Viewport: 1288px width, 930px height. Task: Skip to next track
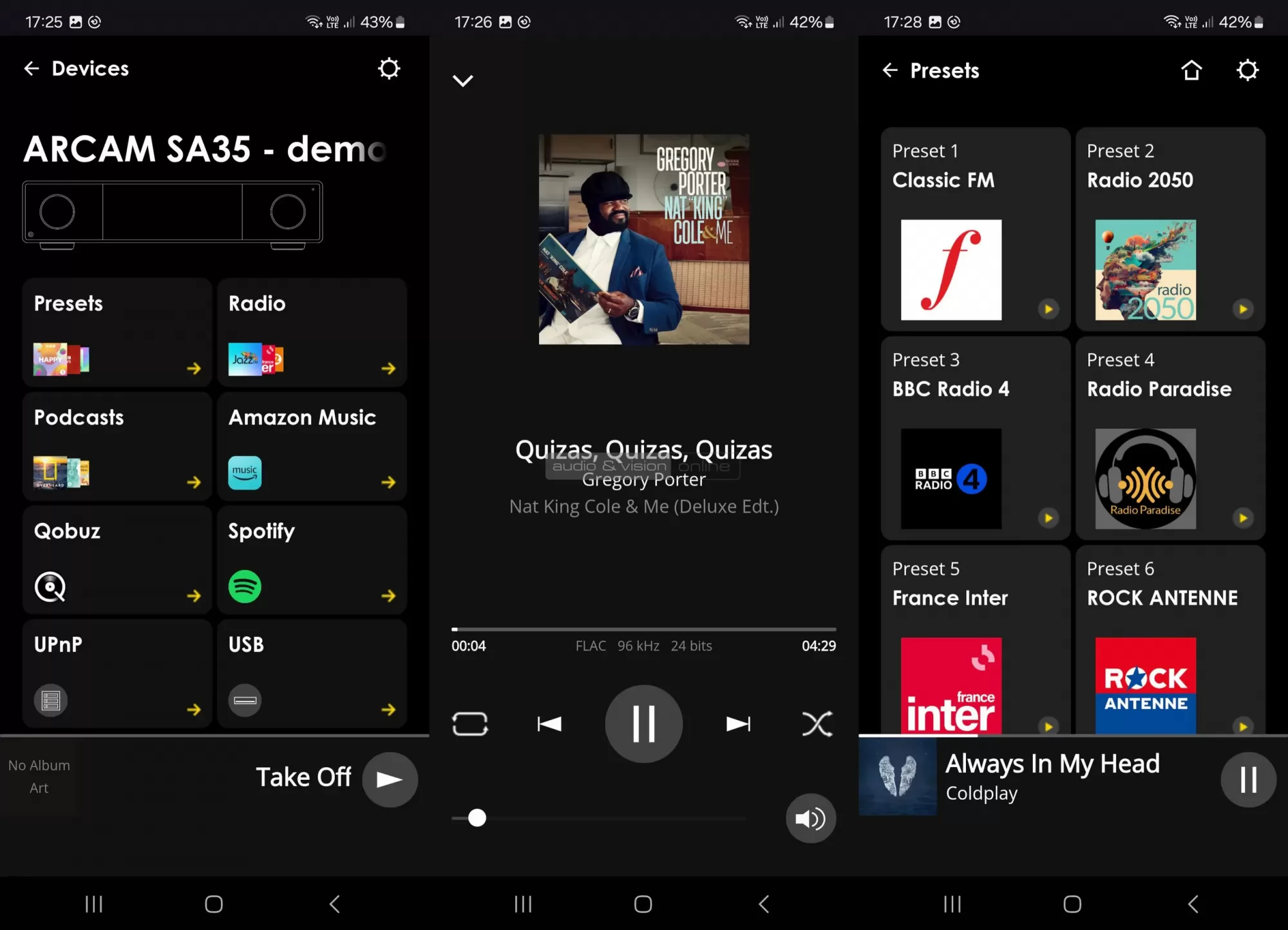tap(738, 724)
